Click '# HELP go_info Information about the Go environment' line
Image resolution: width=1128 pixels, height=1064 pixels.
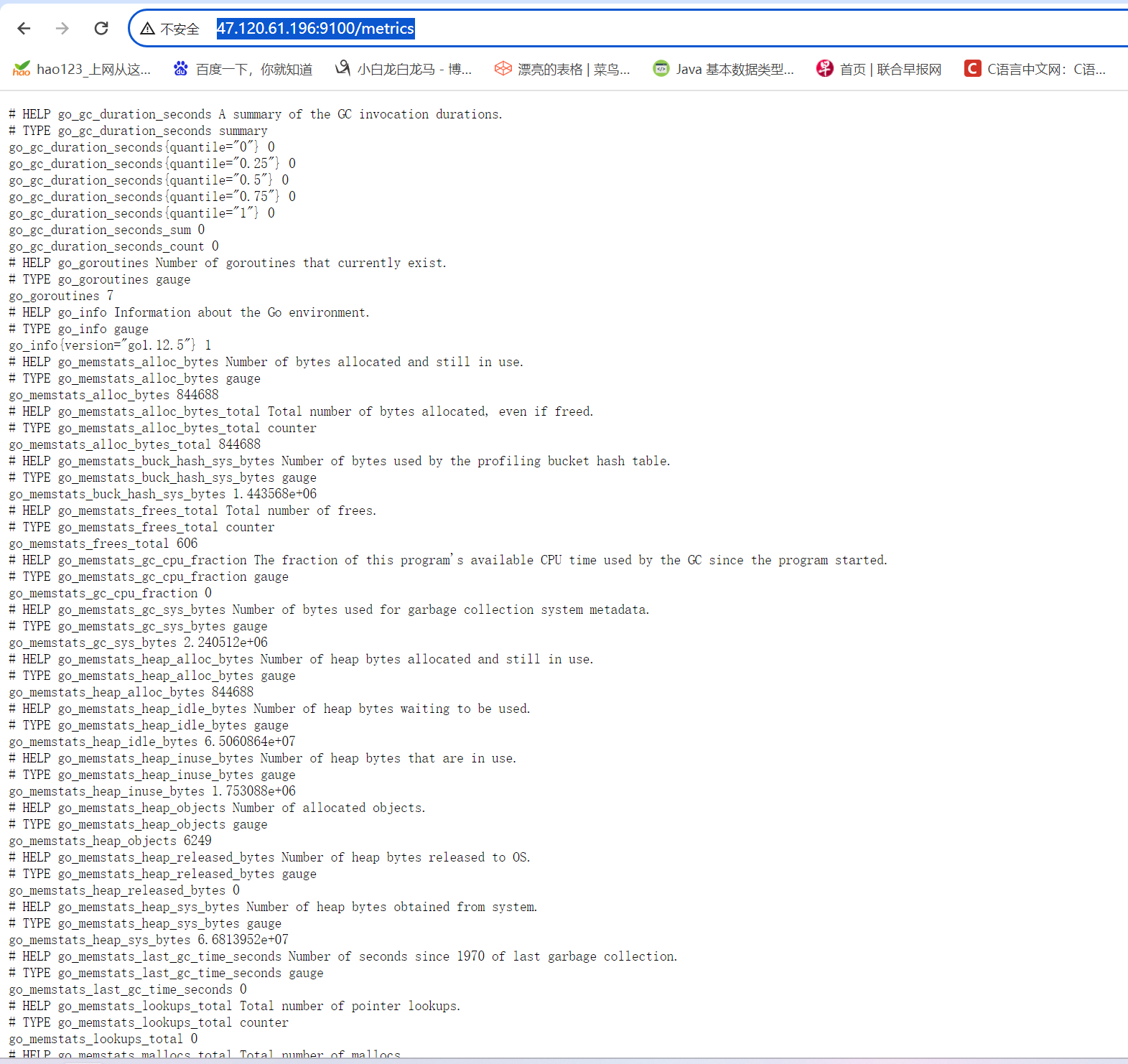click(190, 312)
